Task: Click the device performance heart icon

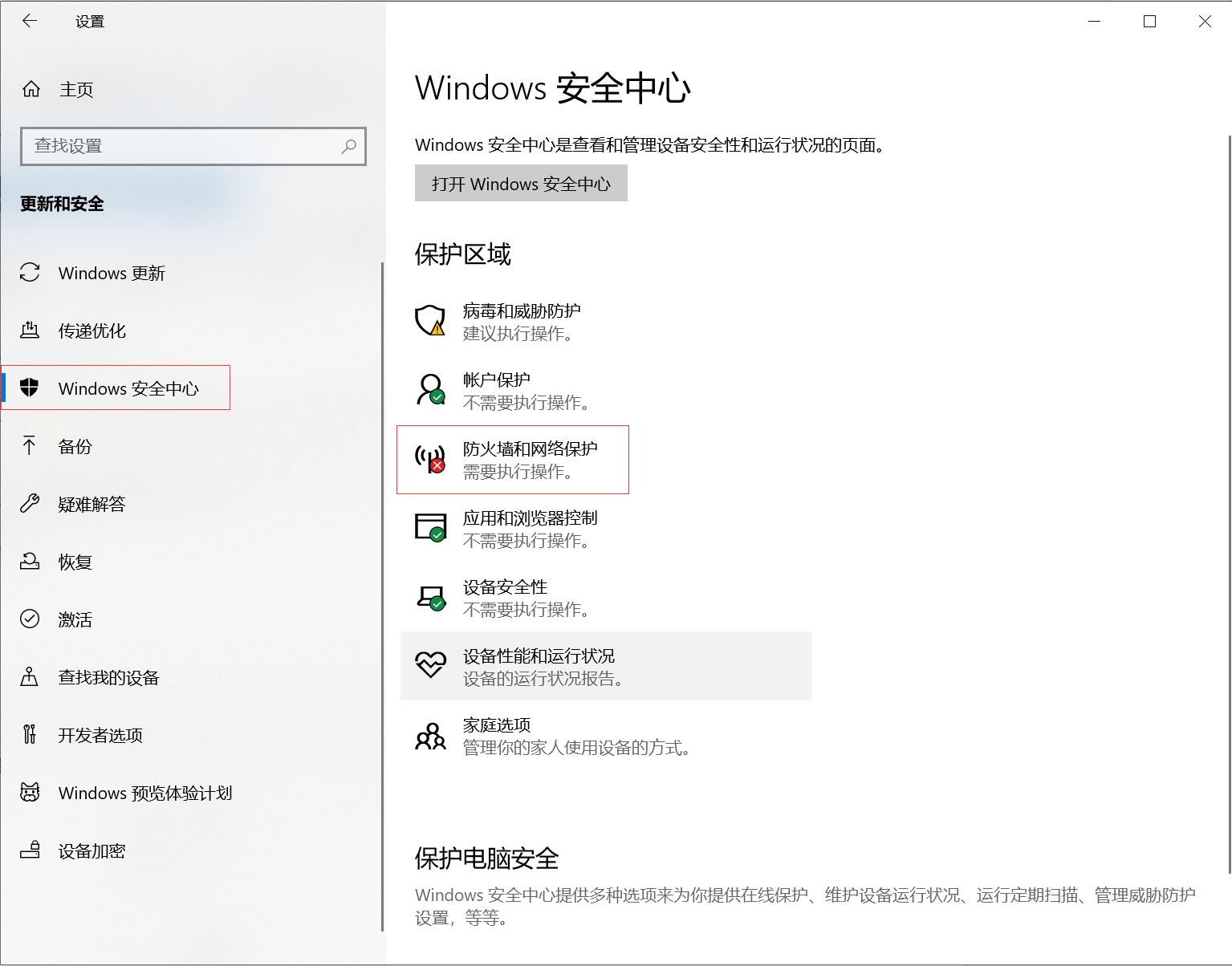Action: 430,665
